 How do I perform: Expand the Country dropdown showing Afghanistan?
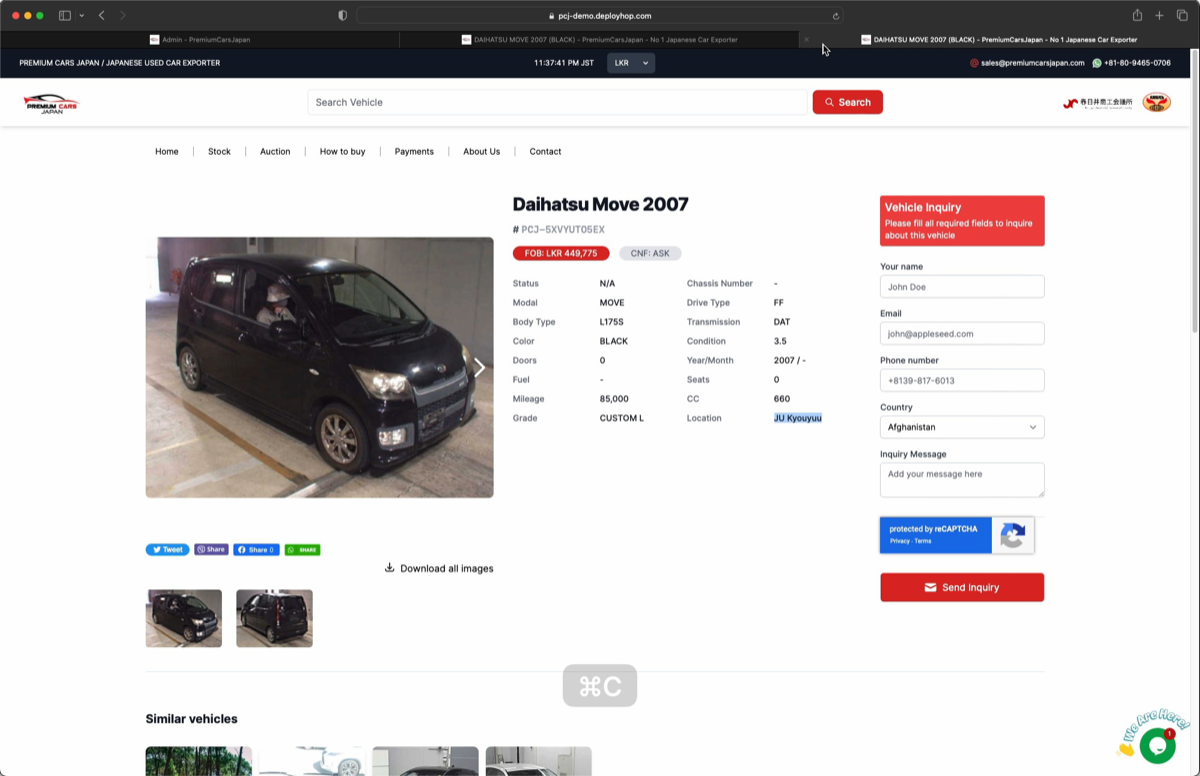point(961,427)
